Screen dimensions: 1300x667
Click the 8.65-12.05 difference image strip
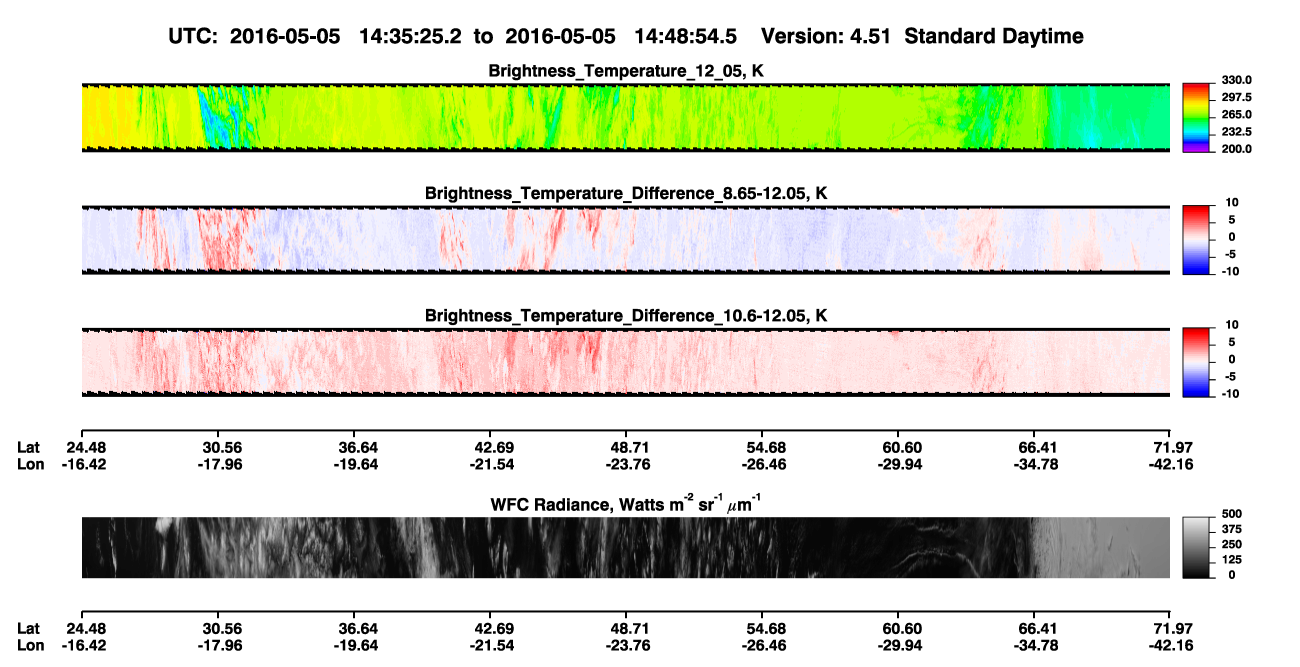point(626,239)
